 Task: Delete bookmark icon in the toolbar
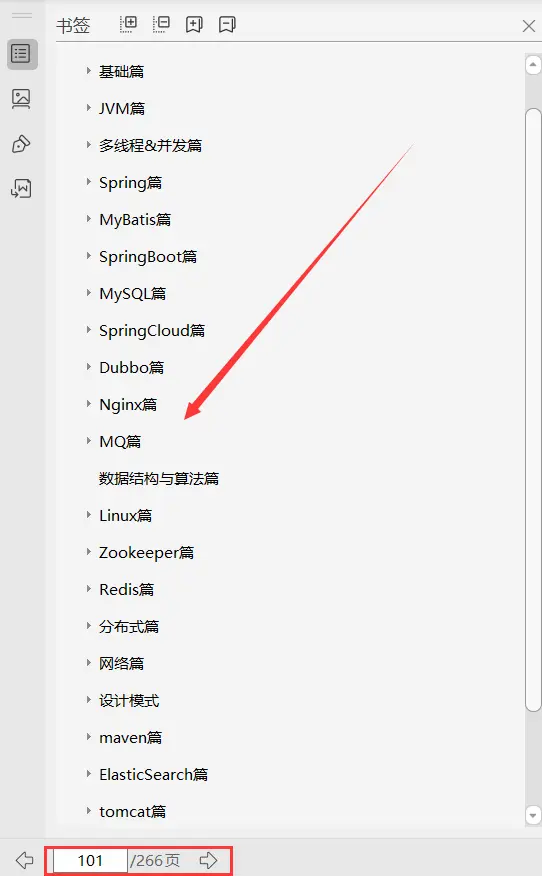(x=227, y=24)
